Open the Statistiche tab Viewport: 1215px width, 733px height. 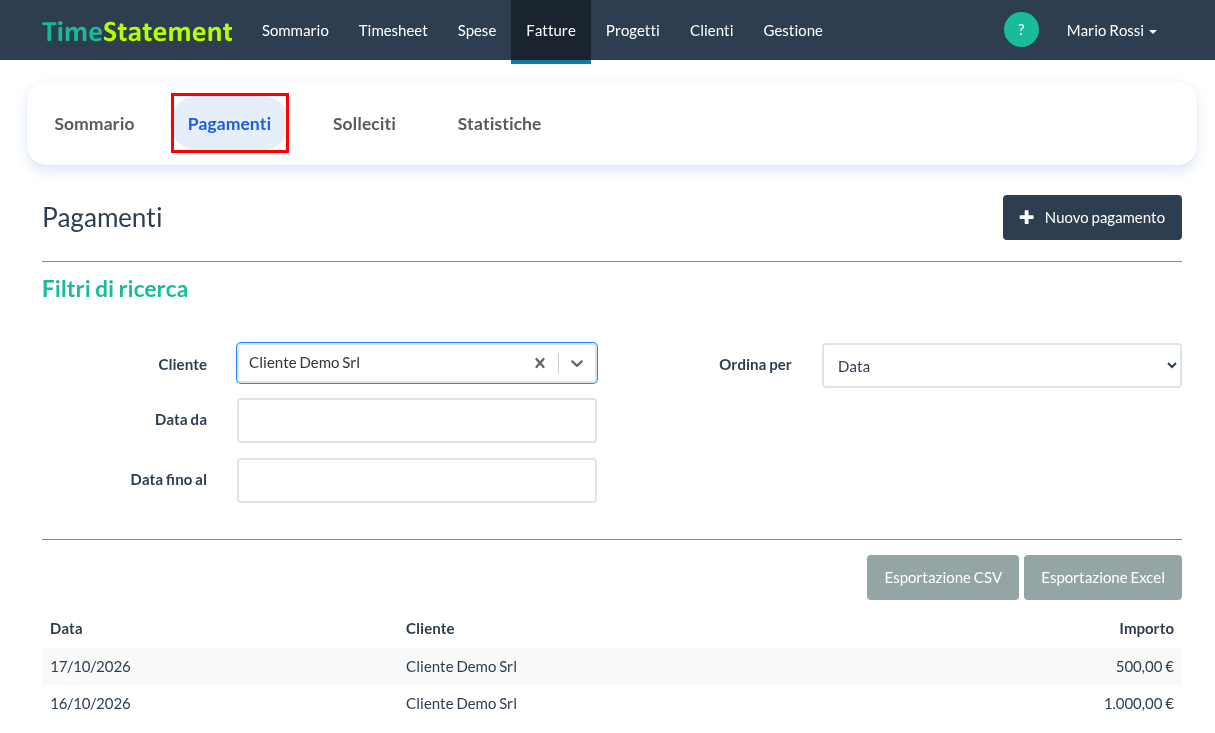pos(499,124)
